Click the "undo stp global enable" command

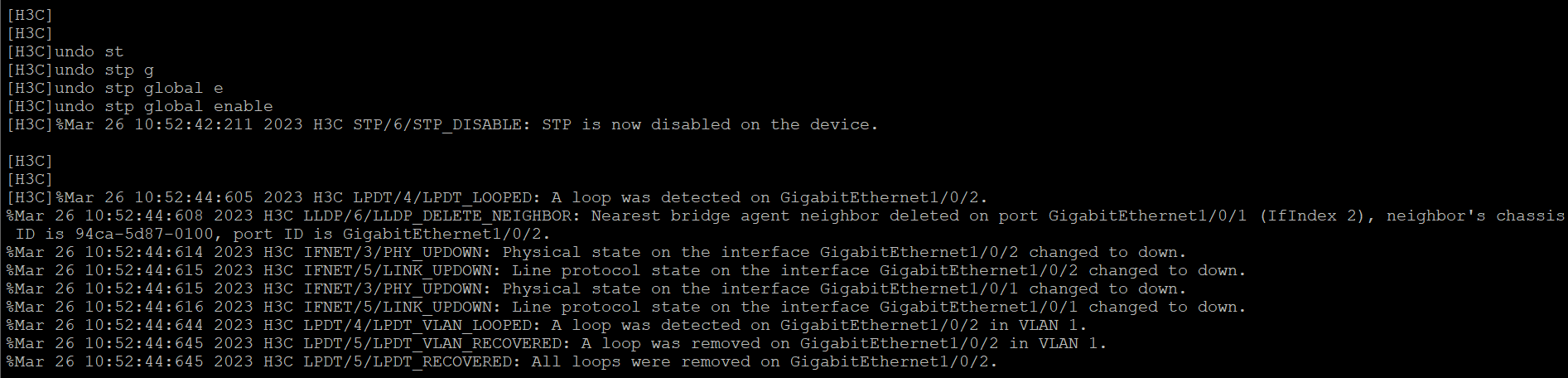pyautogui.click(x=163, y=106)
